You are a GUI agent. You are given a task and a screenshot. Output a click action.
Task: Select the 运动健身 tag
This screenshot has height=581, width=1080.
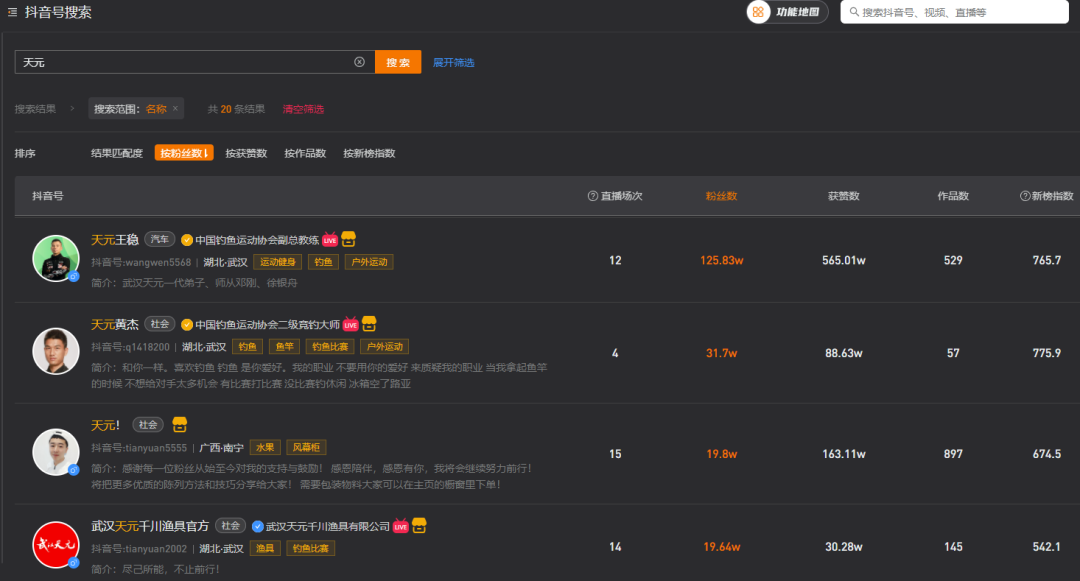tap(278, 262)
